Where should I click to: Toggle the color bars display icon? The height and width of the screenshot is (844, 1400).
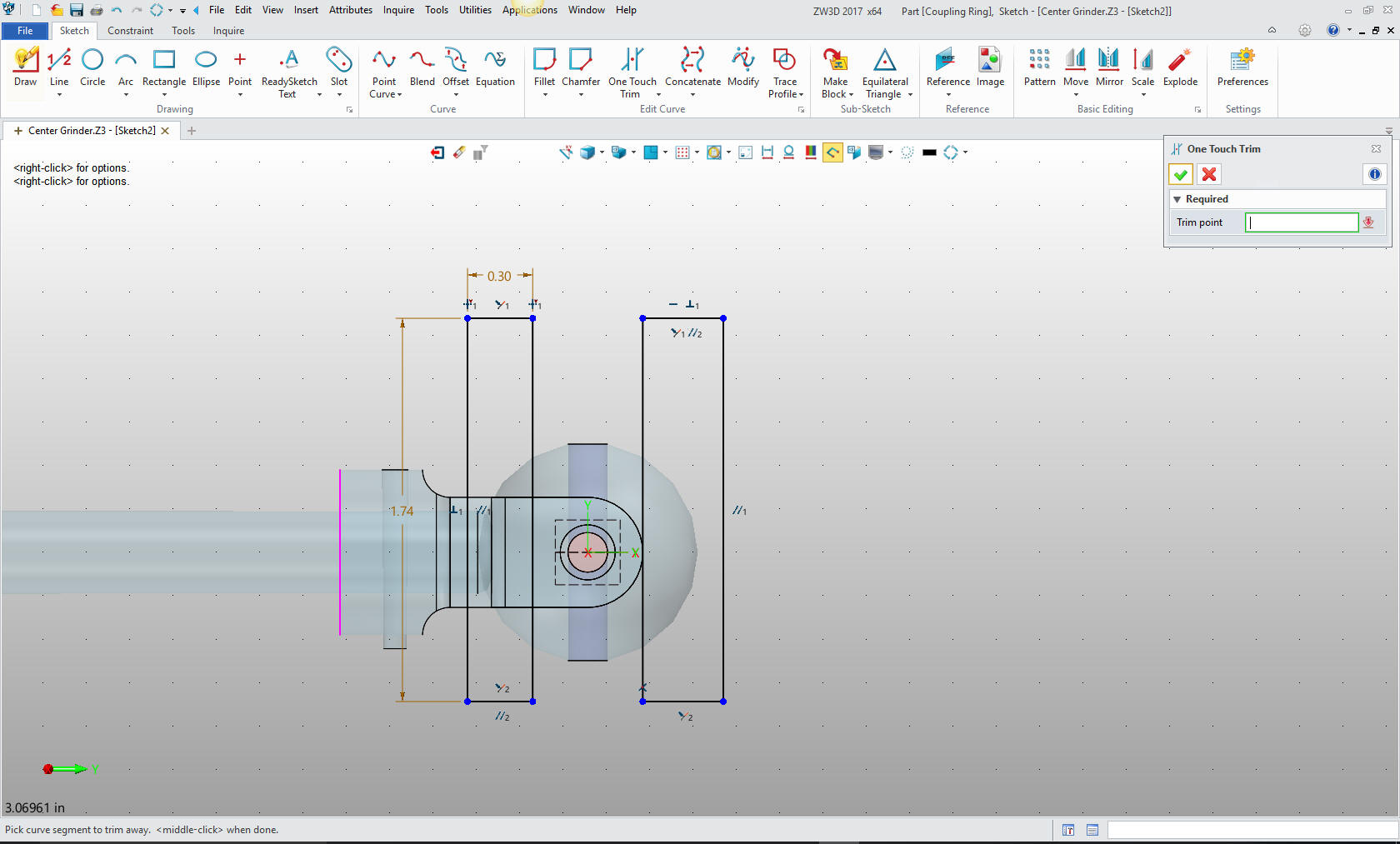(811, 152)
